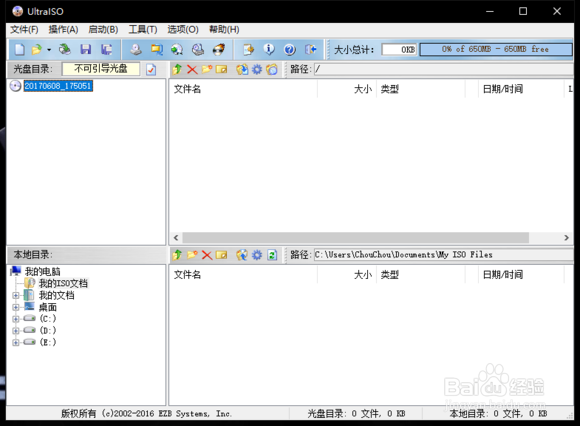The image size is (580, 426).
Task: Click the Save As icon in main toolbar
Action: [107, 49]
